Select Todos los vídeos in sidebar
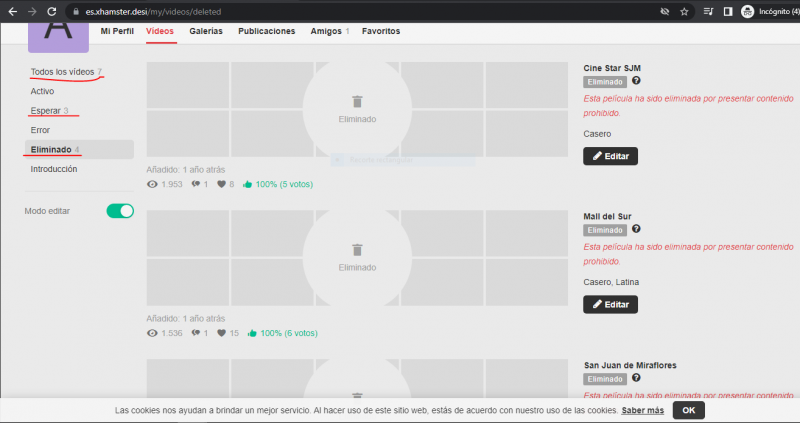800x423 pixels. (x=63, y=72)
